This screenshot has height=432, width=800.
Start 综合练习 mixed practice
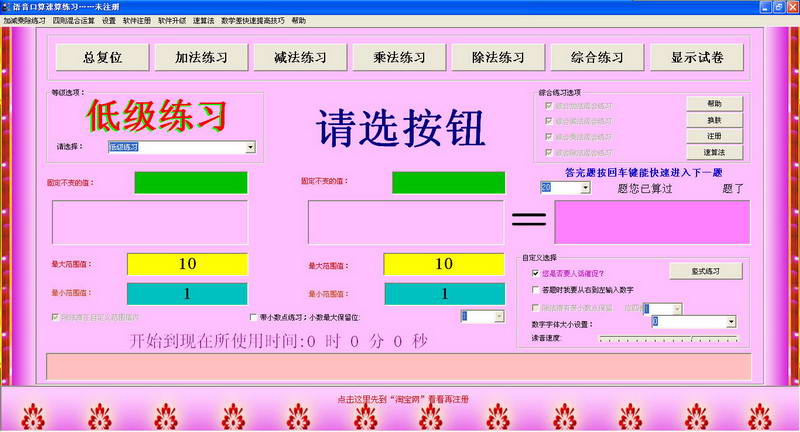point(597,57)
